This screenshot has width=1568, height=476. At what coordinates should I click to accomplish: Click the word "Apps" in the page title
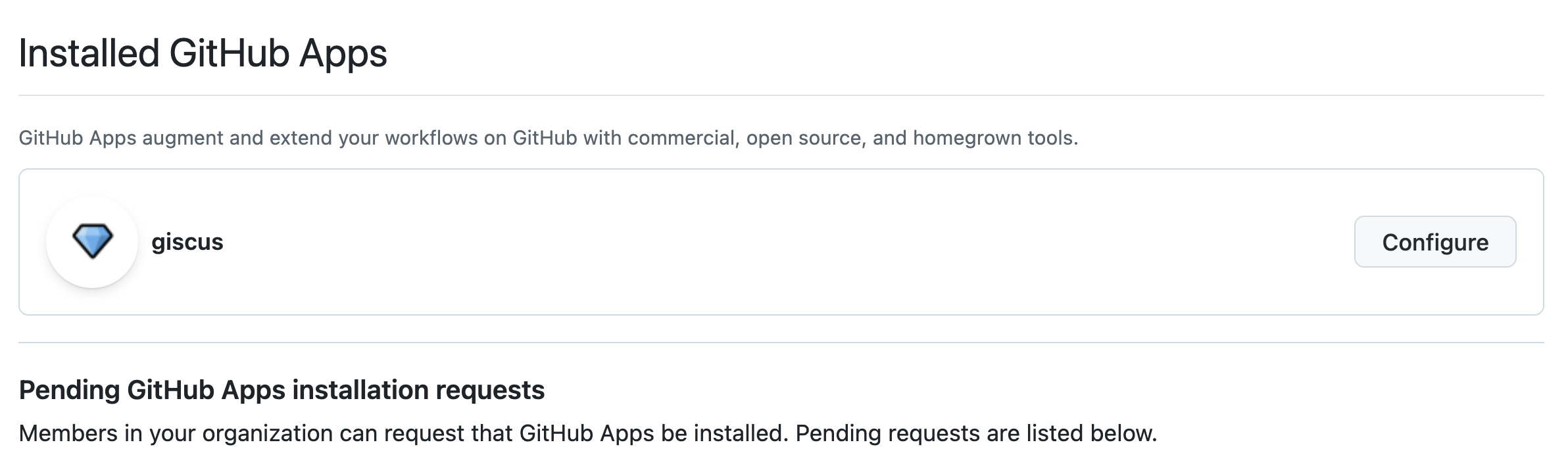(x=343, y=53)
